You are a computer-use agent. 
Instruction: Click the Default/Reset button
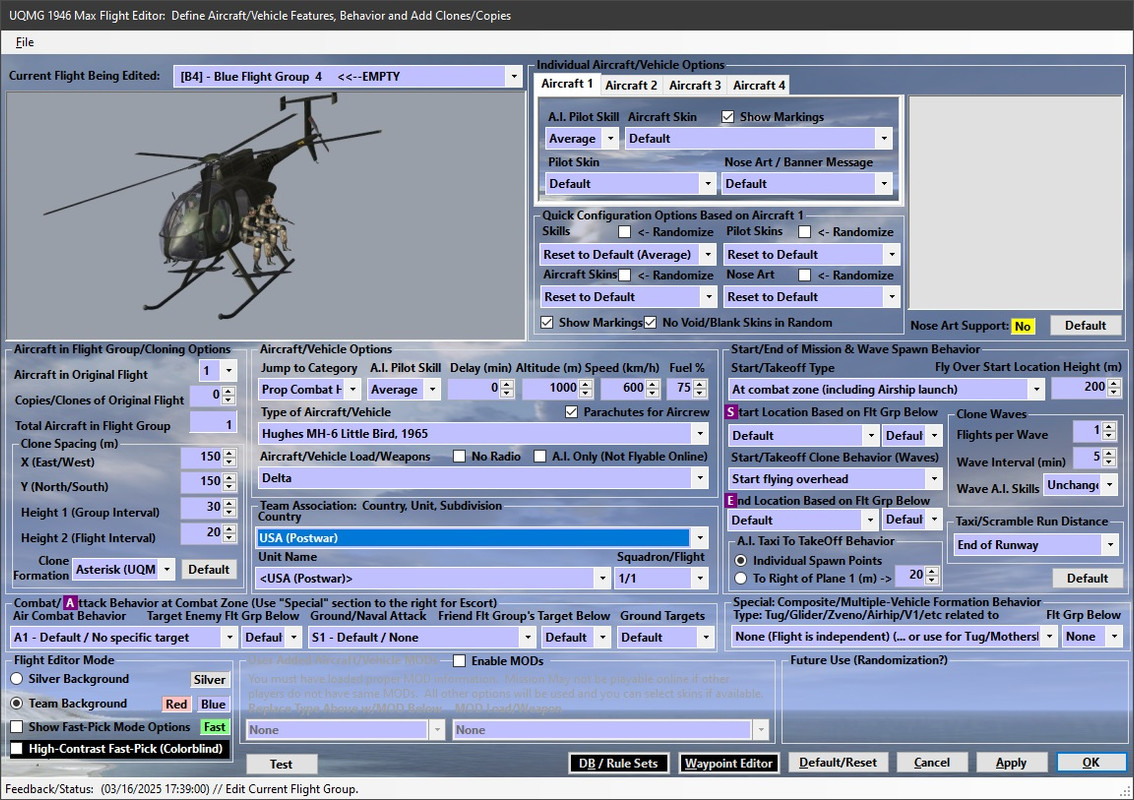(x=837, y=762)
